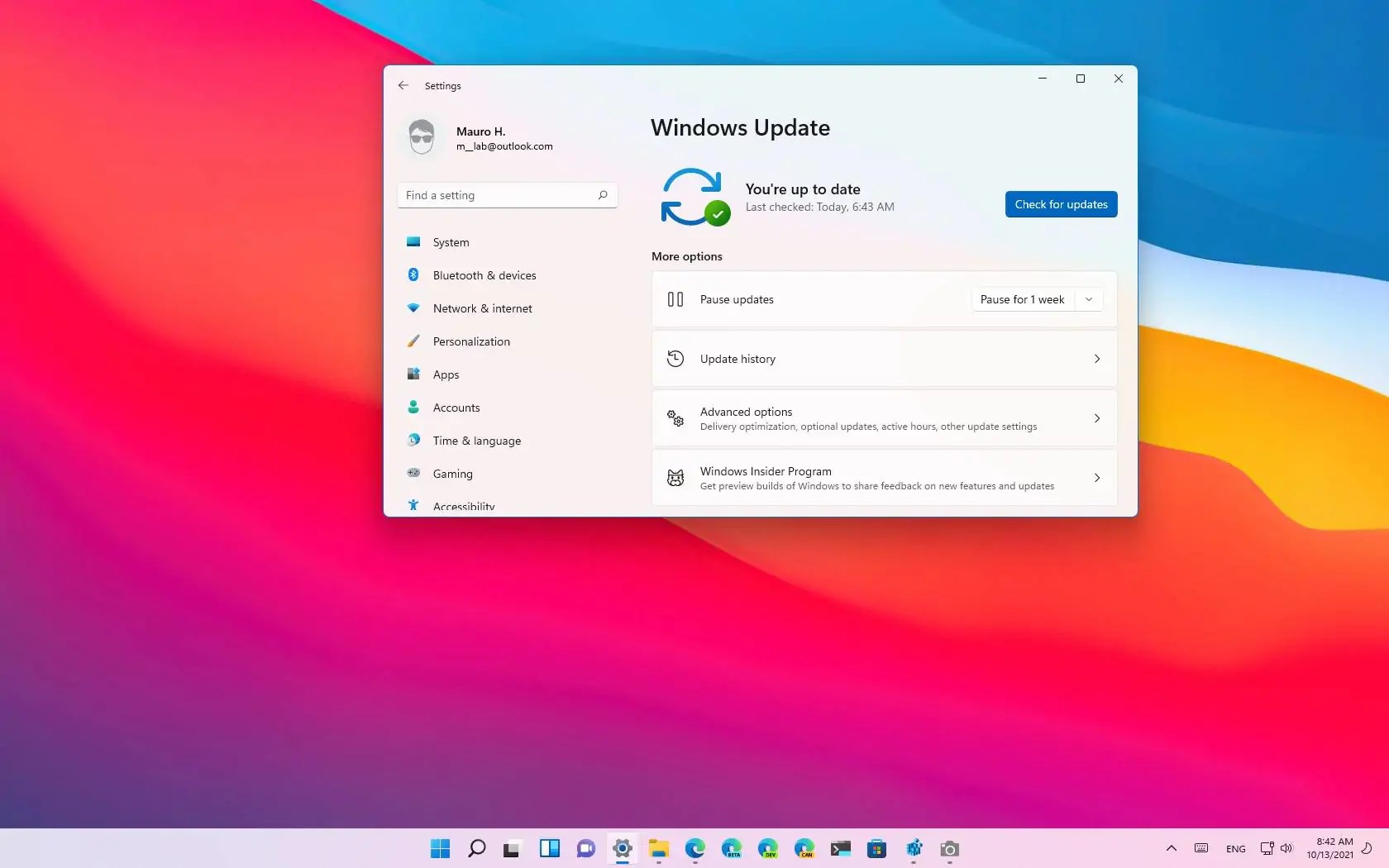Select Time & language in the sidebar
Screen dimensions: 1389x868
(x=413, y=441)
